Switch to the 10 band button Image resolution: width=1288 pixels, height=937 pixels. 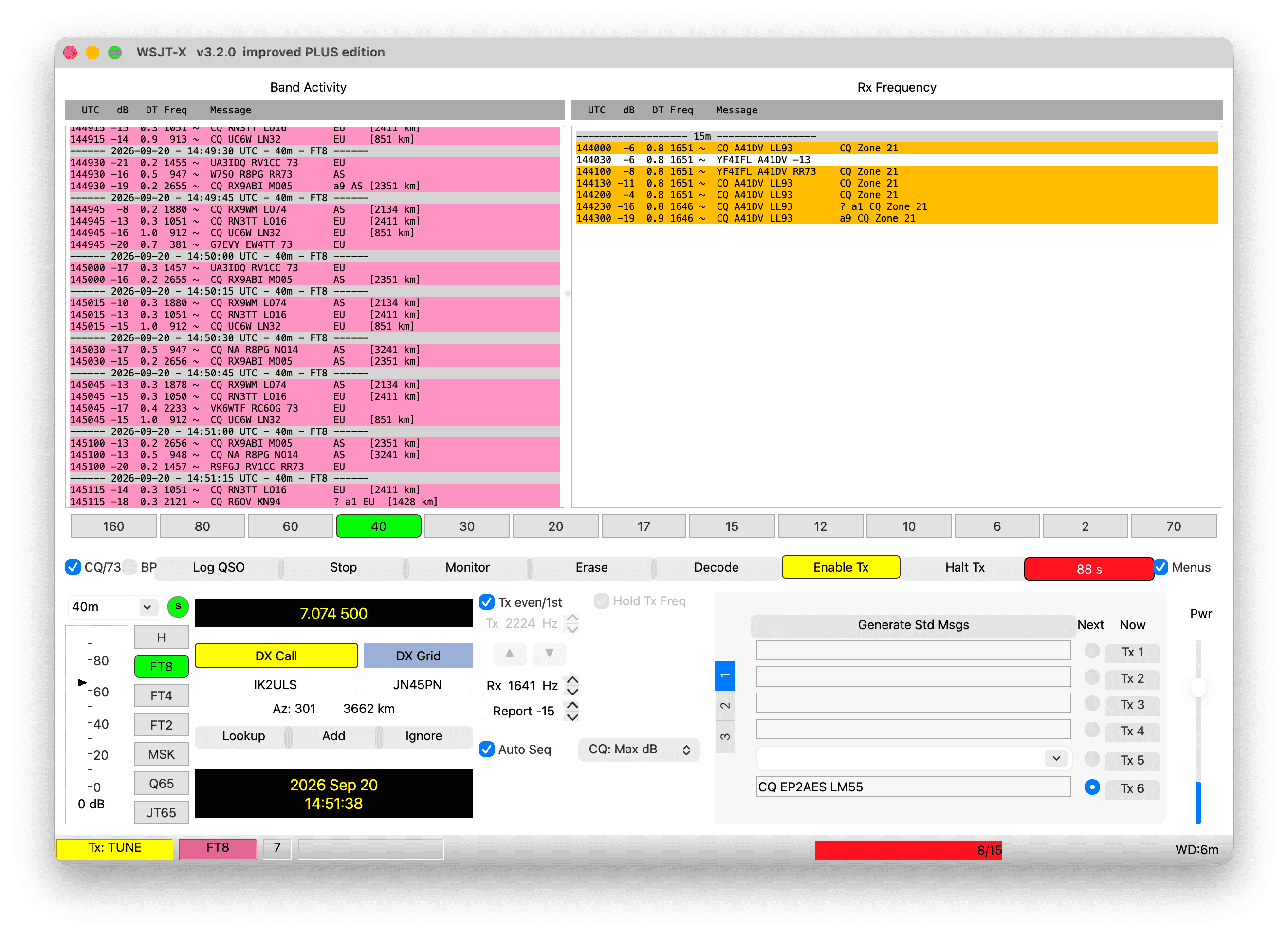[909, 526]
